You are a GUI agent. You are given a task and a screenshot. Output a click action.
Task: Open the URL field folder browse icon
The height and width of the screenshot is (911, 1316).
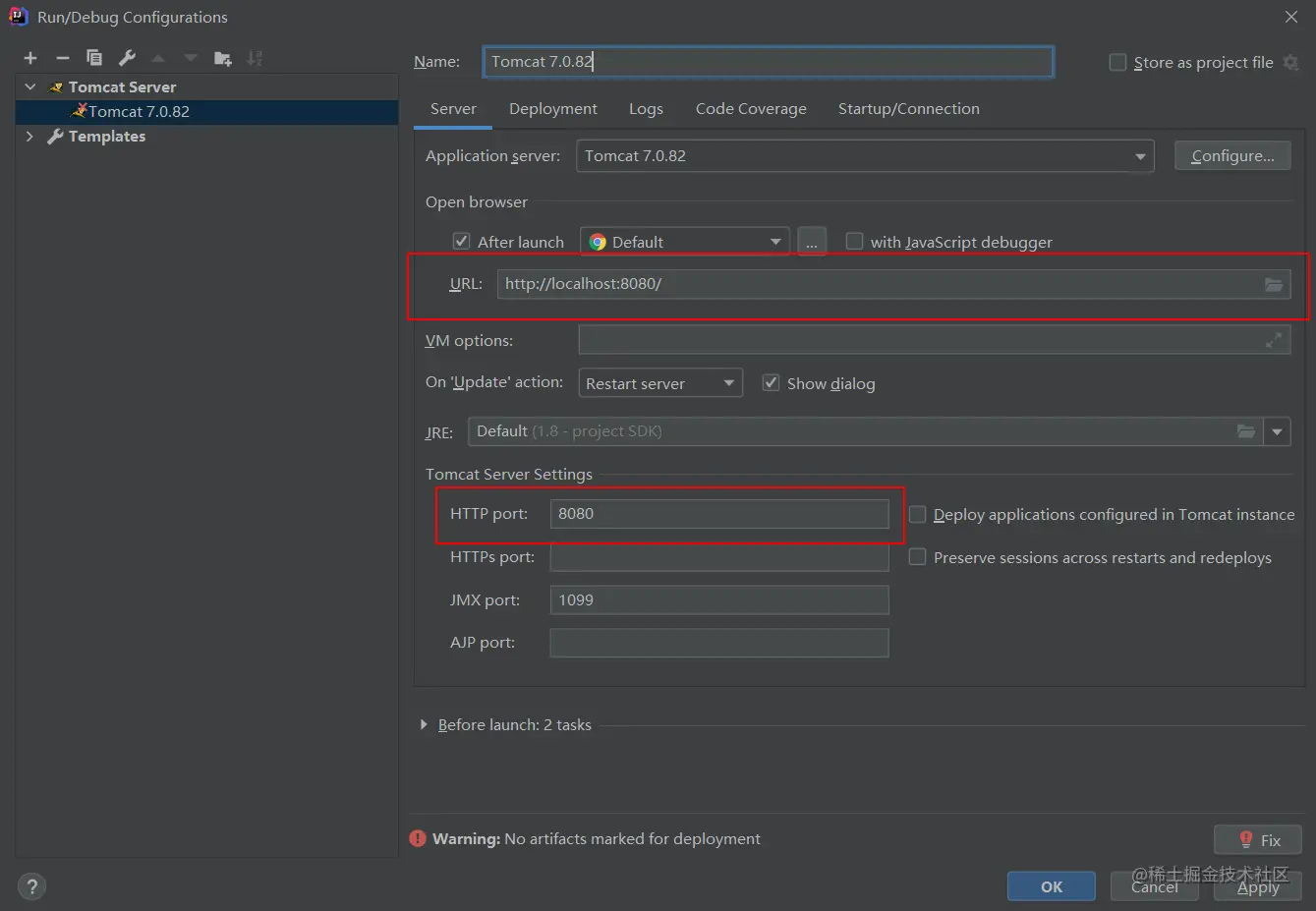pyautogui.click(x=1274, y=284)
